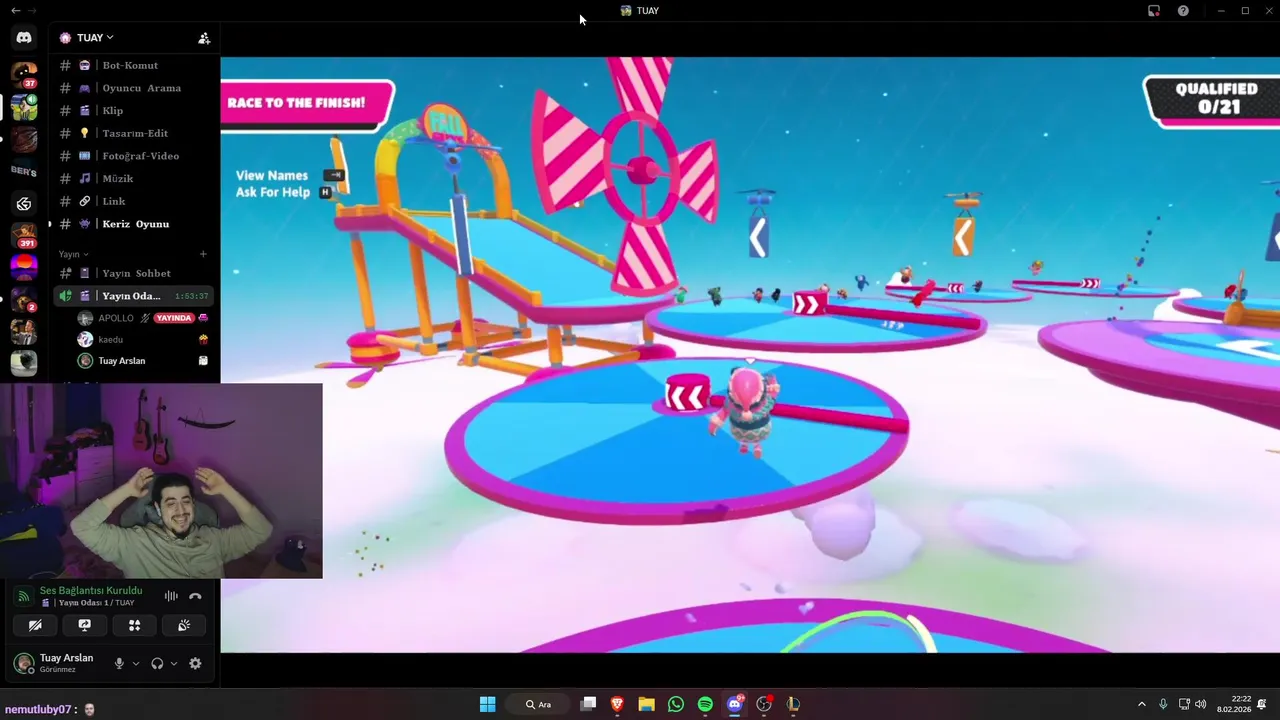Image resolution: width=1280 pixels, height=720 pixels.
Task: Deafen with headphone icon
Action: [x=157, y=663]
